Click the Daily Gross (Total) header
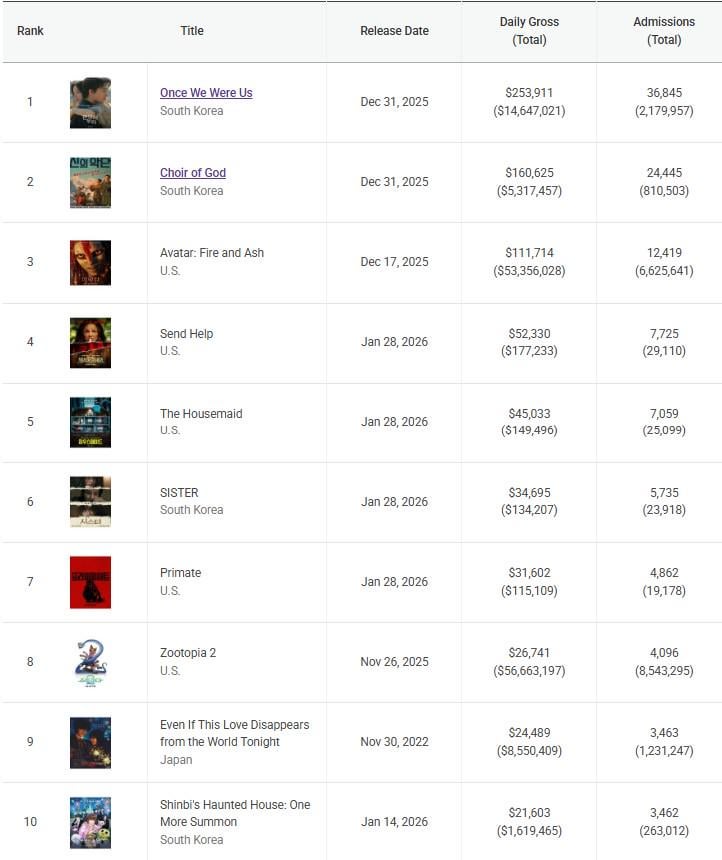This screenshot has height=860, width=722. point(529,31)
